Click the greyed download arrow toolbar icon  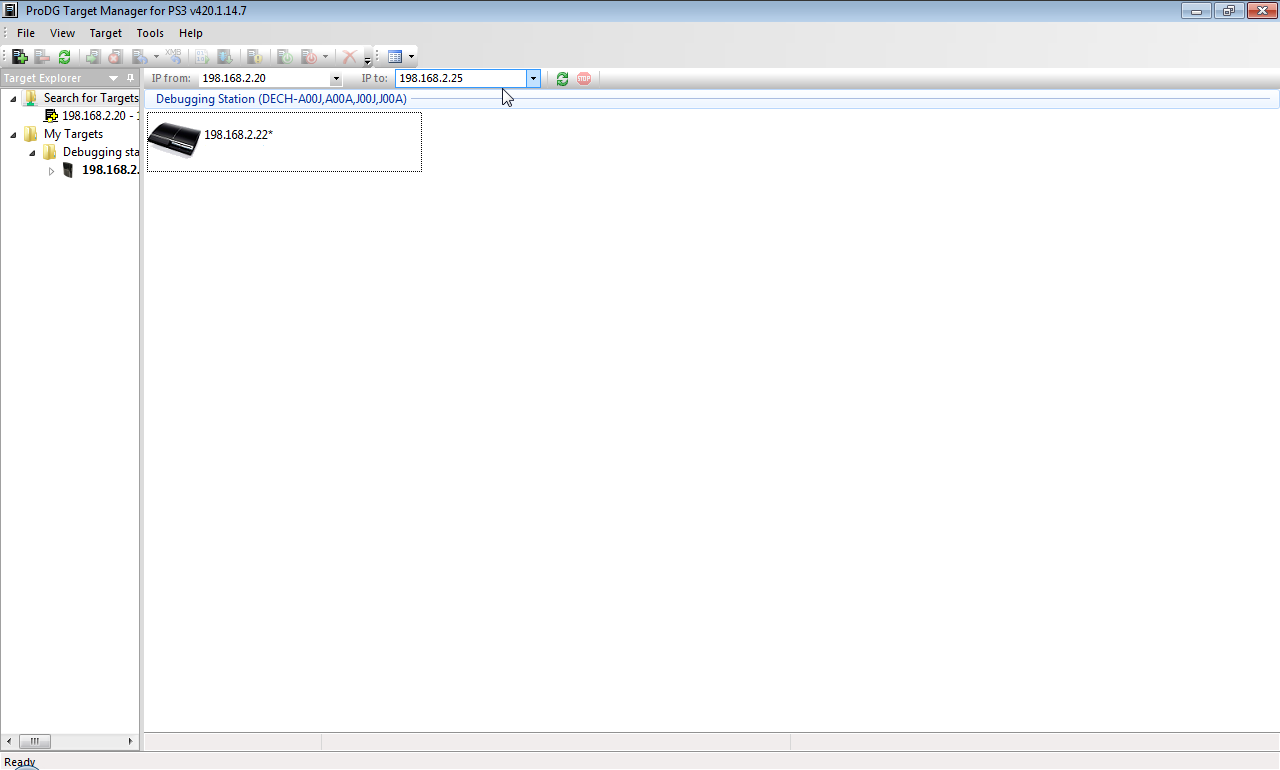(225, 57)
